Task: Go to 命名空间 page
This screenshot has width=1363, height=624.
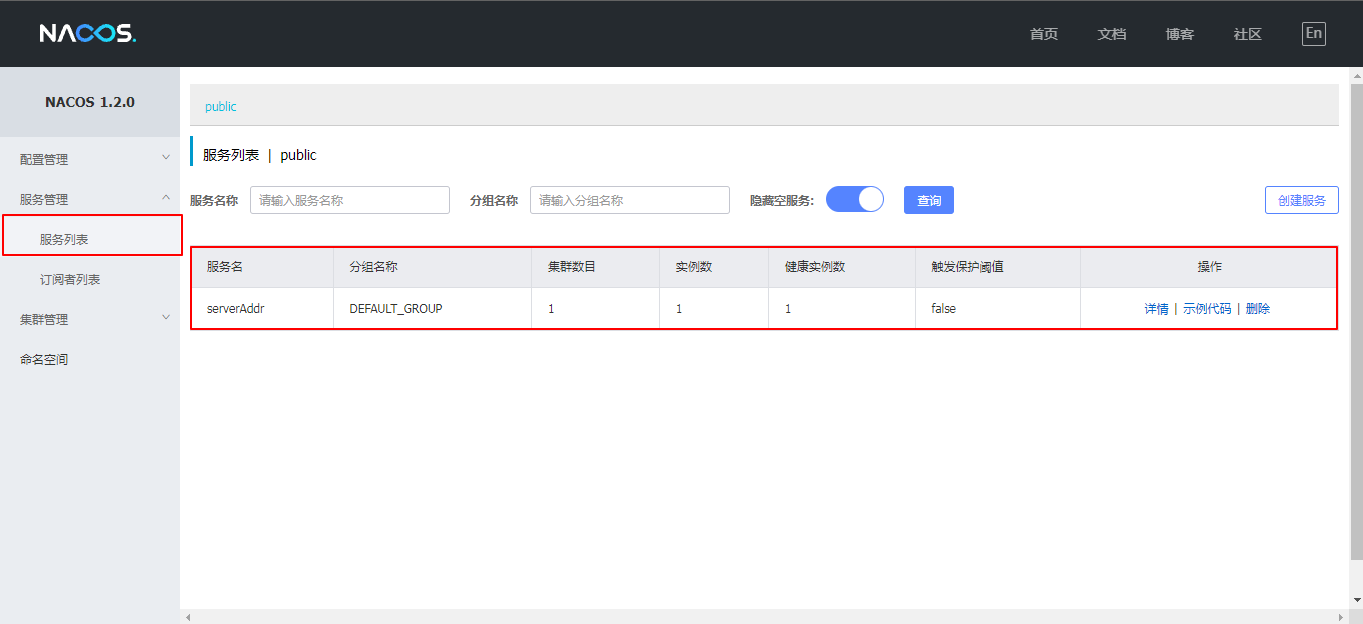Action: [44, 359]
